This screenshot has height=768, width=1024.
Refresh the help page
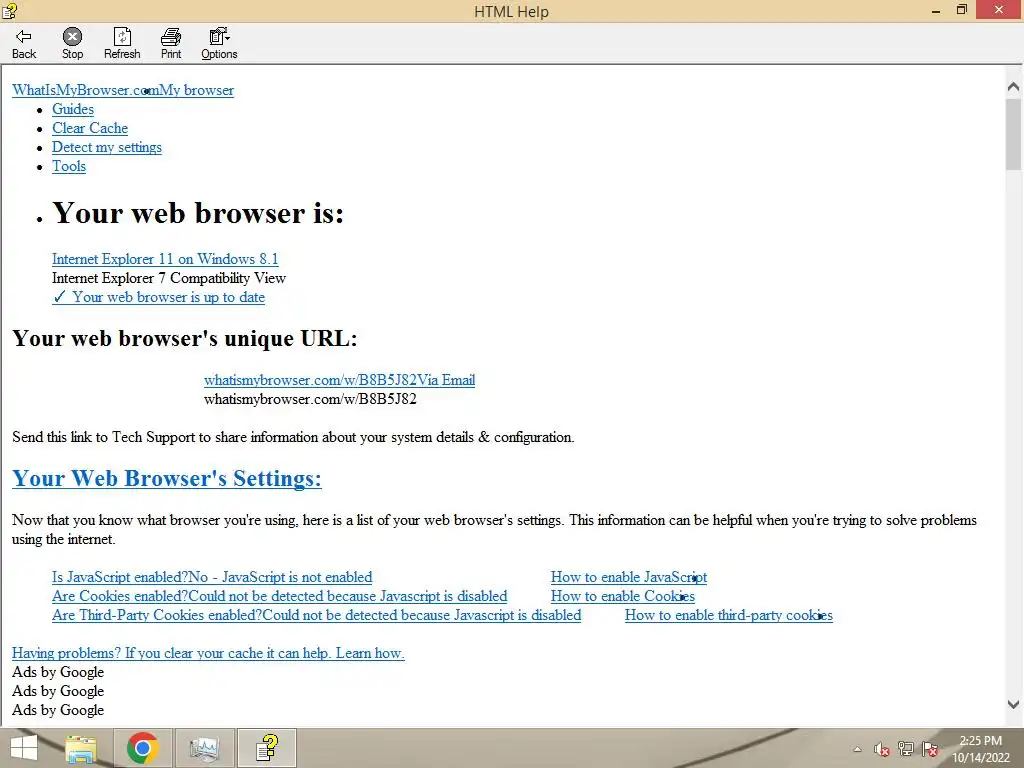point(122,44)
